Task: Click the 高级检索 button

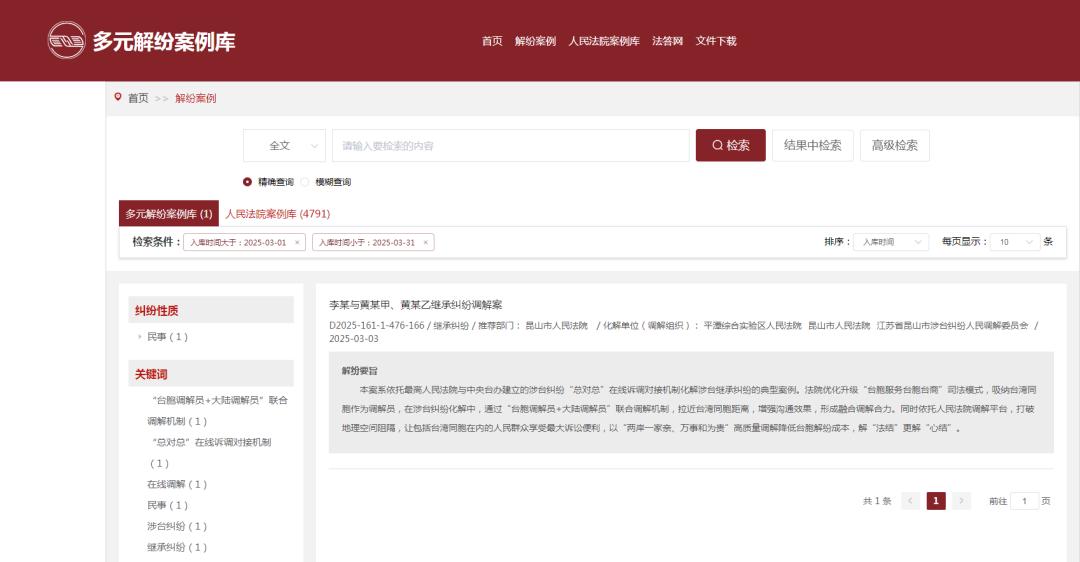Action: point(894,145)
